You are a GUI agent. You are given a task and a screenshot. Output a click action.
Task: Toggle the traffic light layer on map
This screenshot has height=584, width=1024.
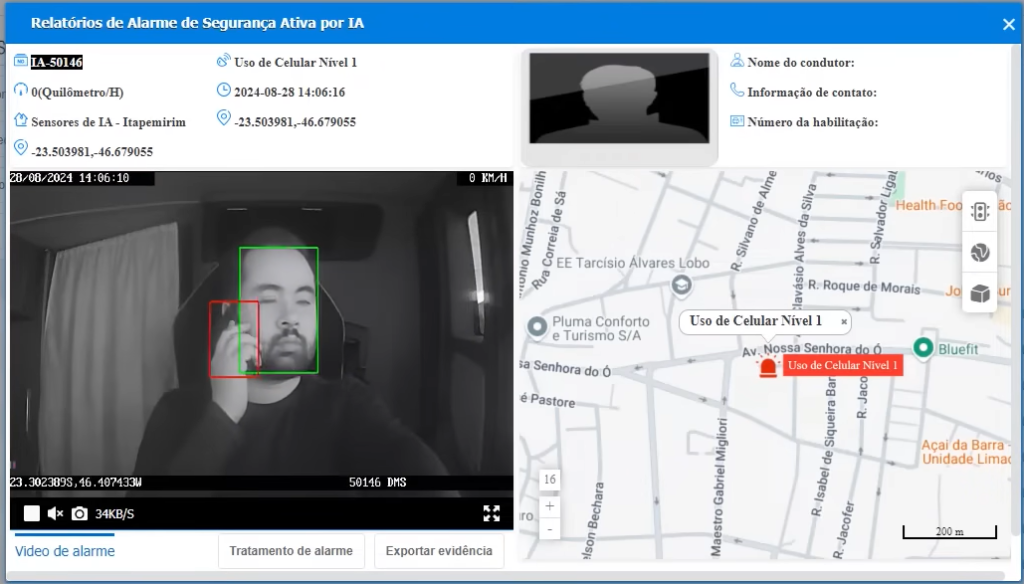click(x=980, y=212)
